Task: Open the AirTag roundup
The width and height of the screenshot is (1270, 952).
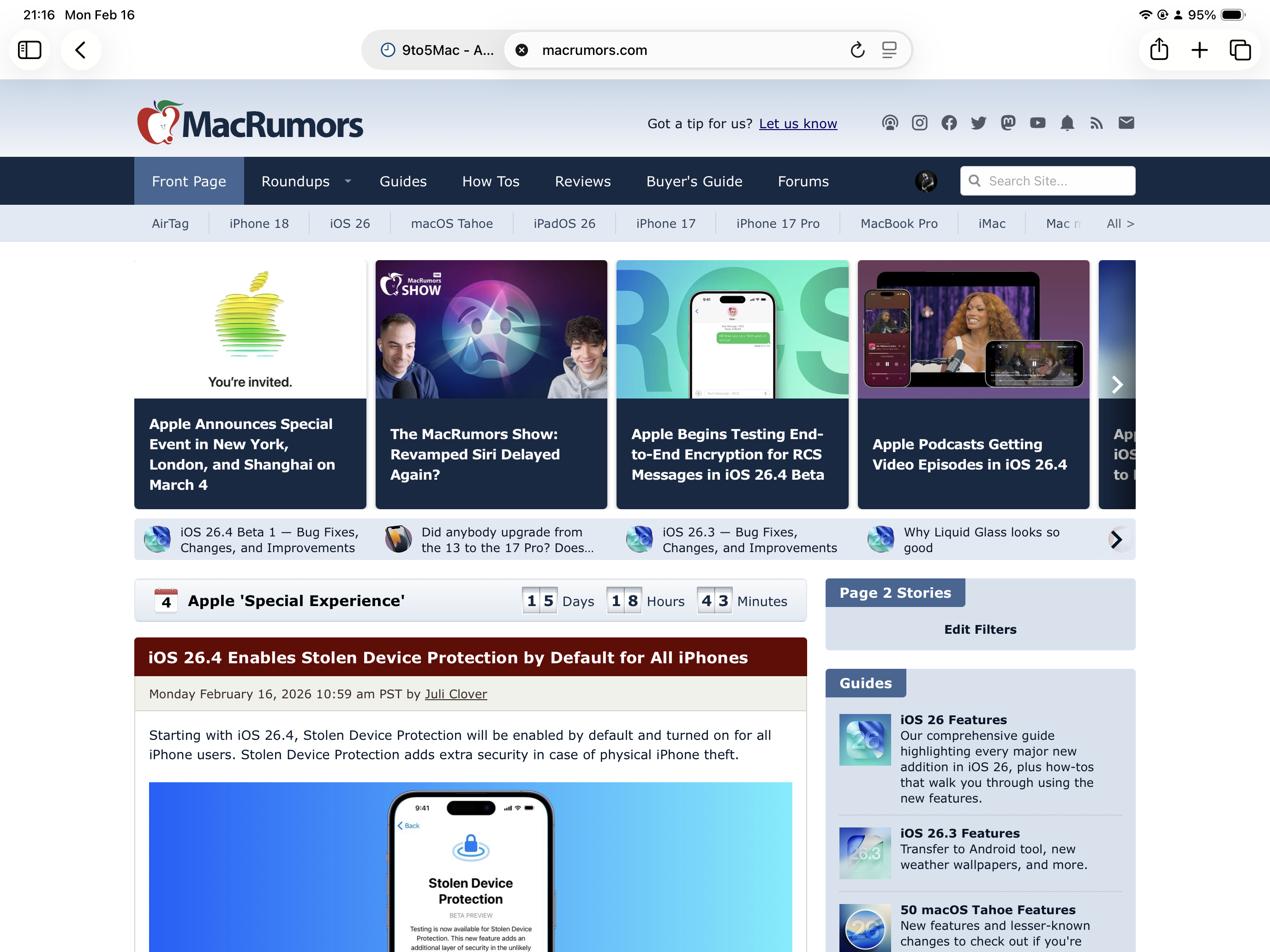Action: point(170,223)
